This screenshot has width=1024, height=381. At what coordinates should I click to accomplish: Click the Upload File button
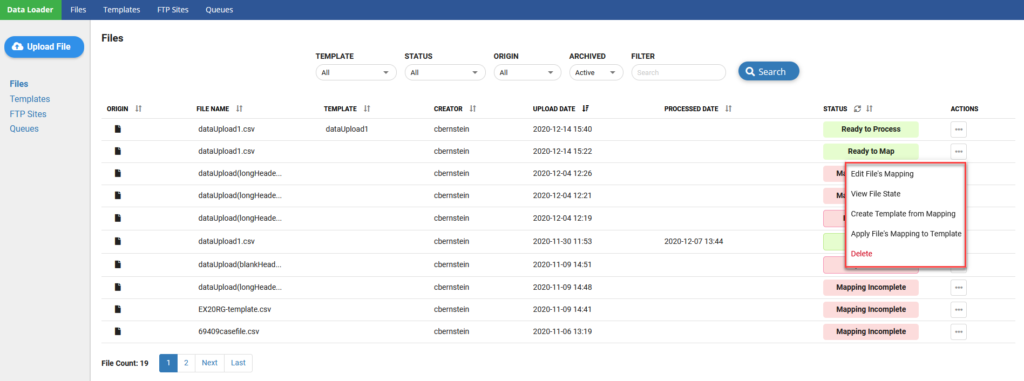(x=44, y=47)
